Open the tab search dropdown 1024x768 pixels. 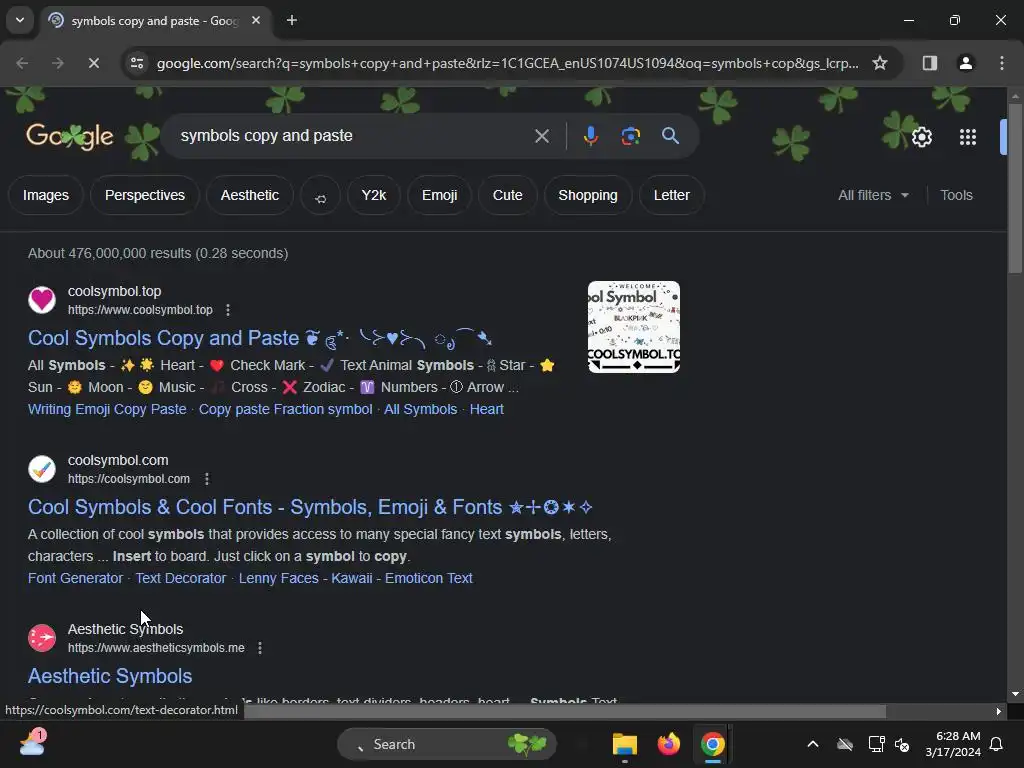(x=20, y=20)
